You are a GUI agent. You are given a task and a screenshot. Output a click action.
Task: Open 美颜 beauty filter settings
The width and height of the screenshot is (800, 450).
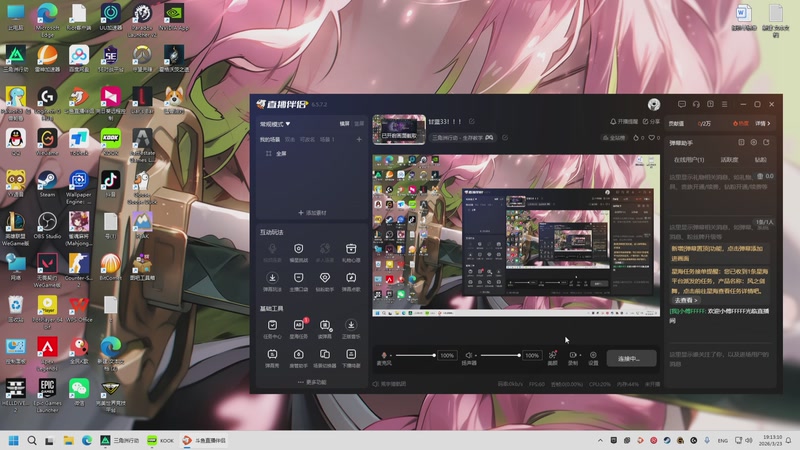(x=553, y=357)
